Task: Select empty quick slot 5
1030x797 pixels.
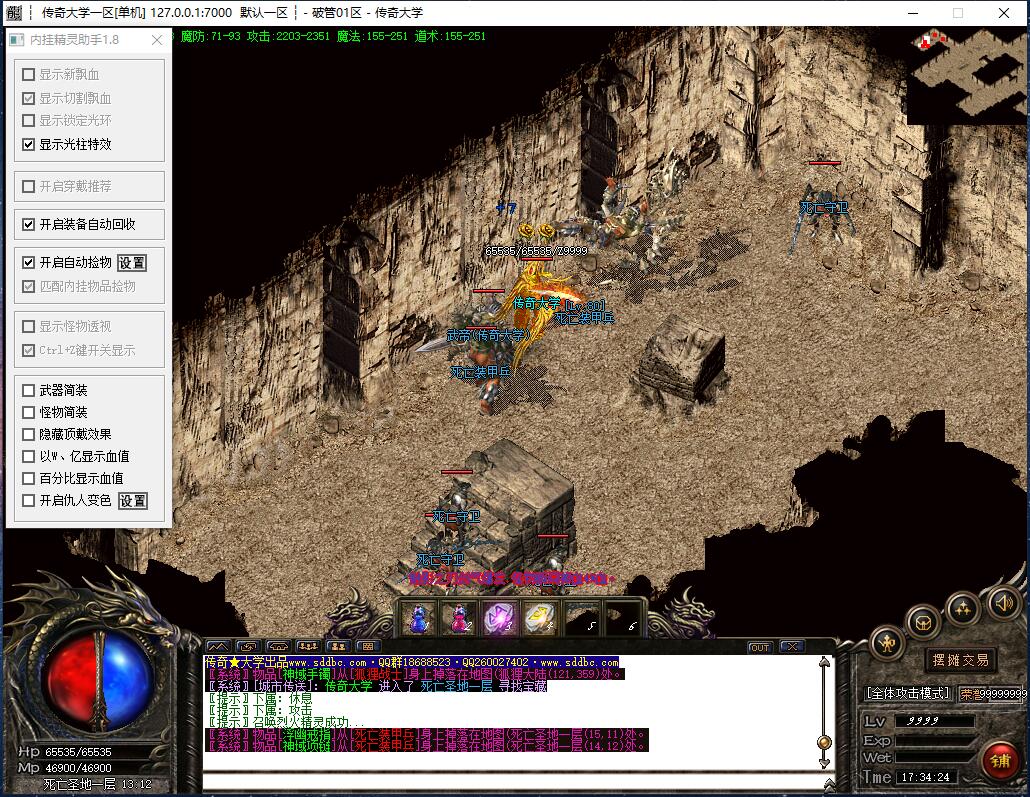Action: click(x=581, y=619)
